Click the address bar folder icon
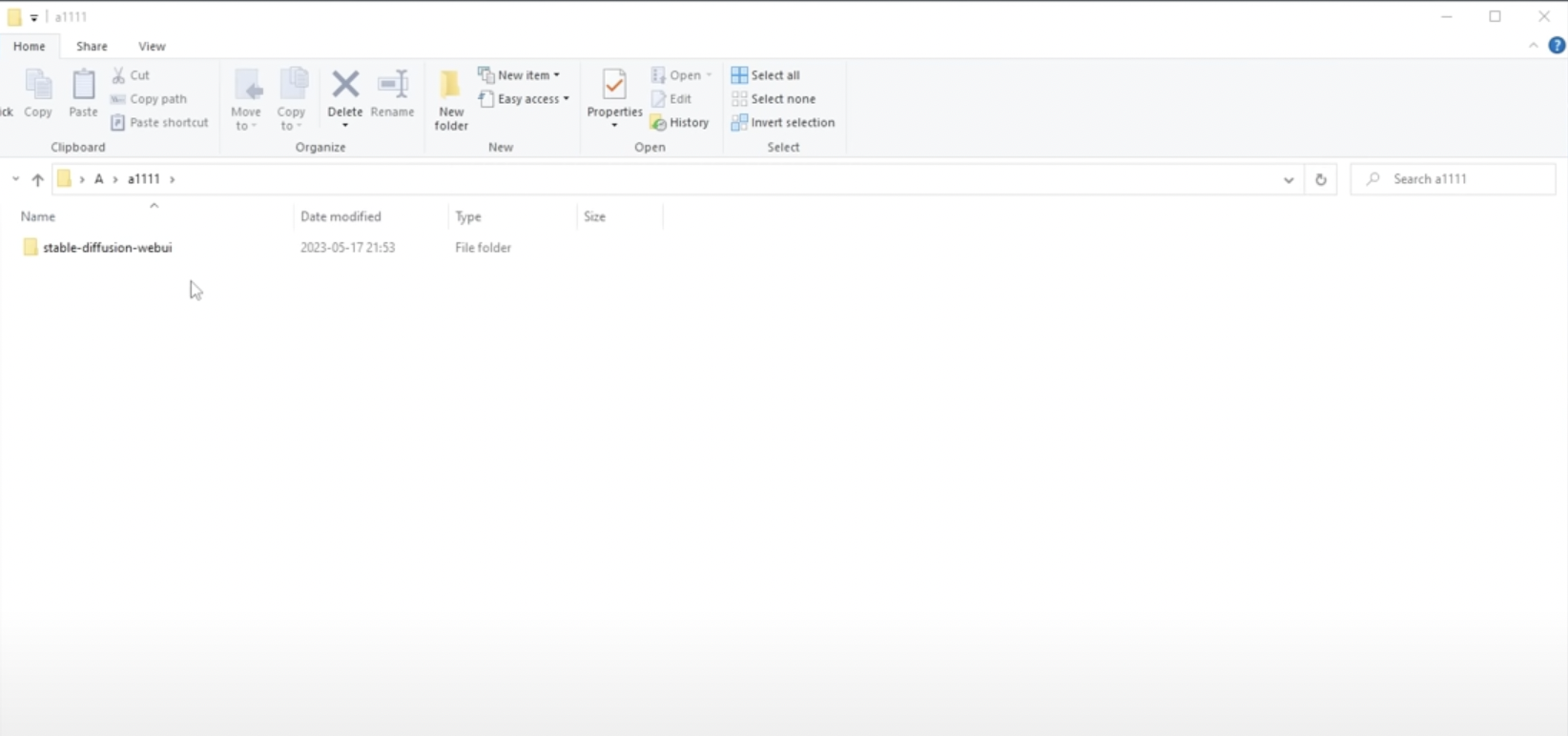Viewport: 1568px width, 736px height. (64, 179)
